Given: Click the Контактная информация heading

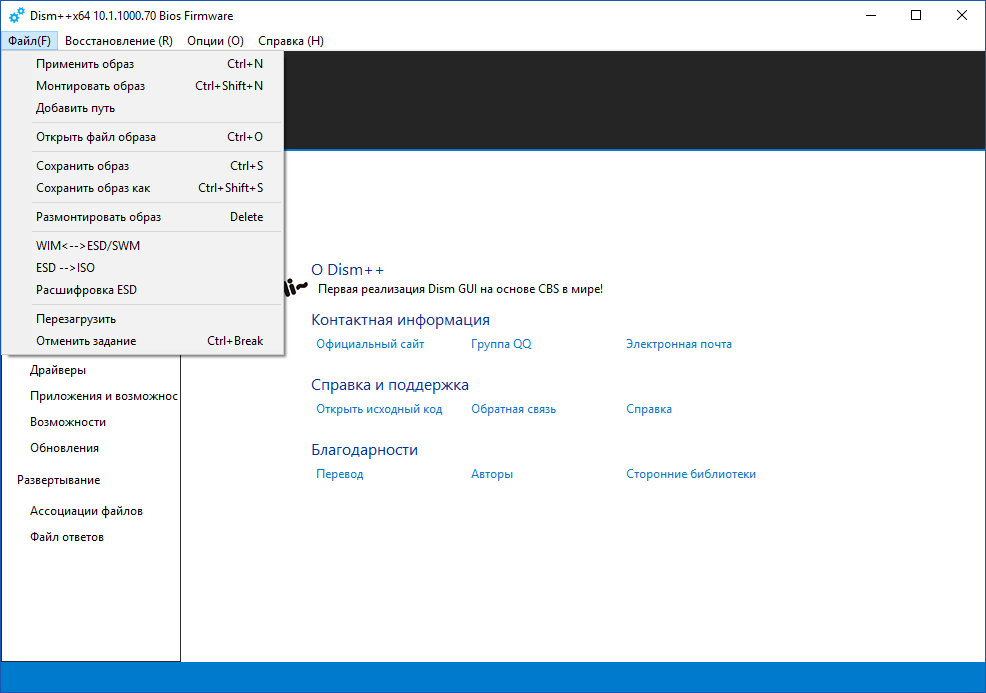Looking at the screenshot, I should click(401, 319).
